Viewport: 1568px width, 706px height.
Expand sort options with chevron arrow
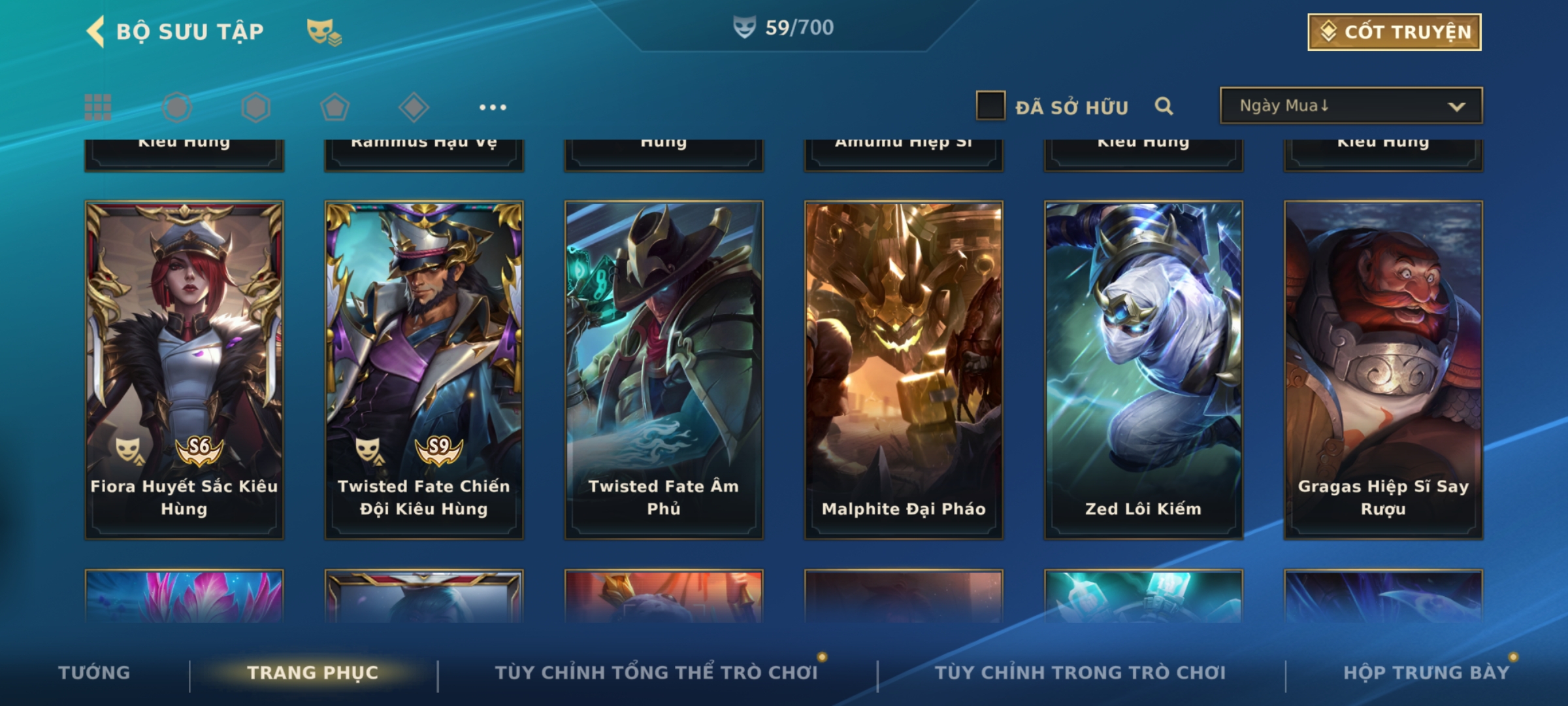(x=1456, y=107)
